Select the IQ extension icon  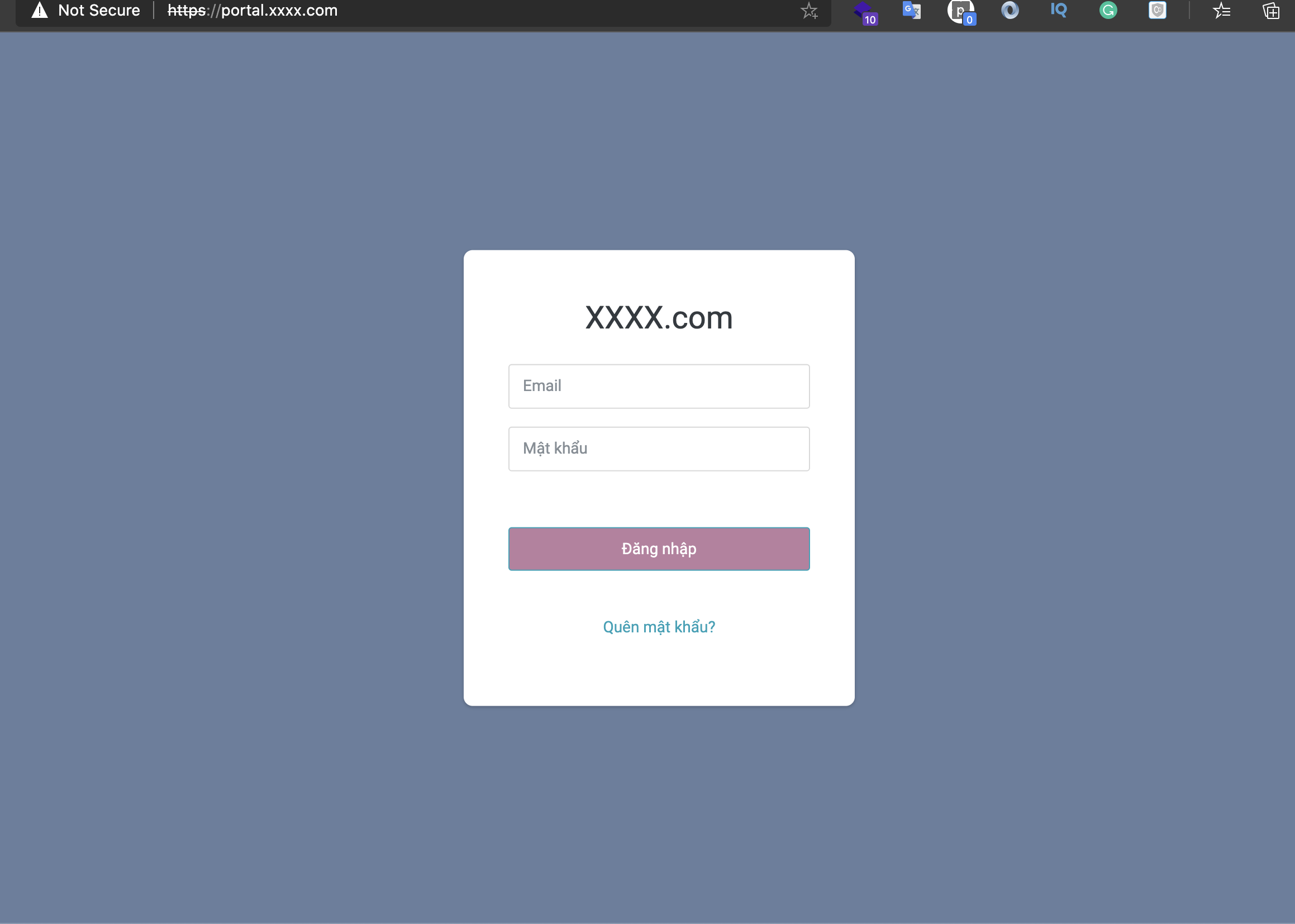pos(1059,10)
